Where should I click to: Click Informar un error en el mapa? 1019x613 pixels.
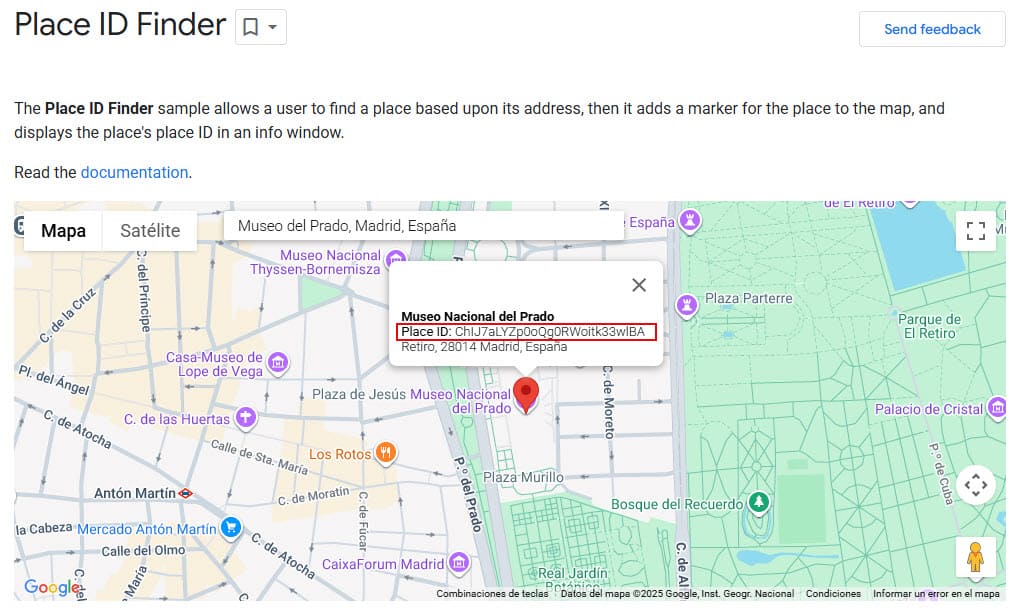click(936, 593)
